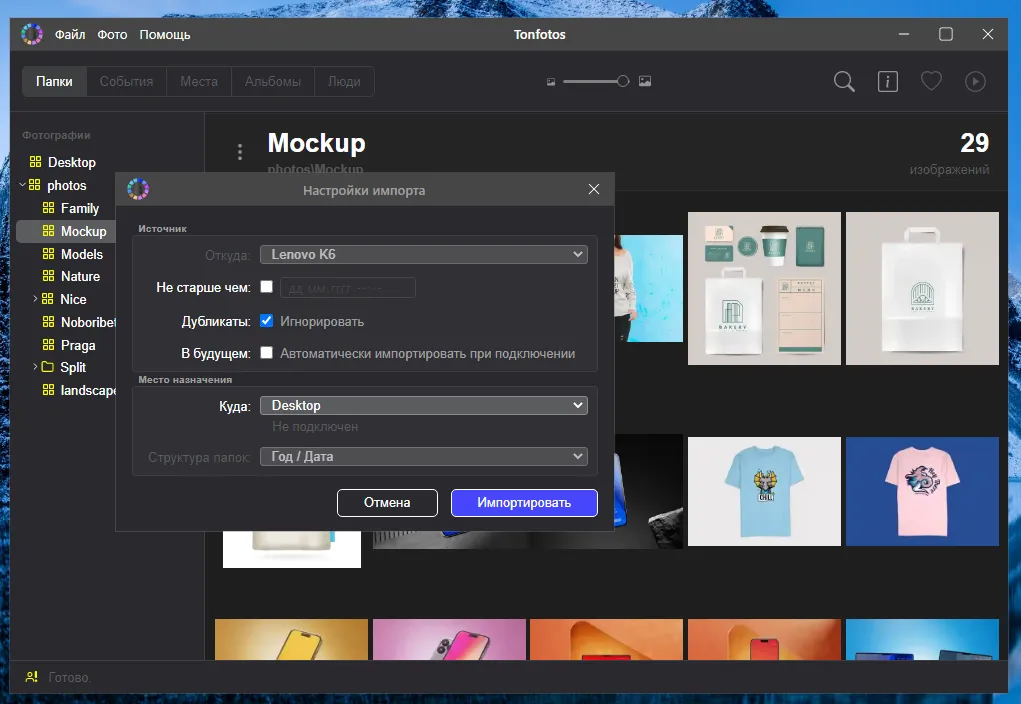The image size is (1021, 704).
Task: Click the status bar icon near Готово
Action: tap(32, 677)
